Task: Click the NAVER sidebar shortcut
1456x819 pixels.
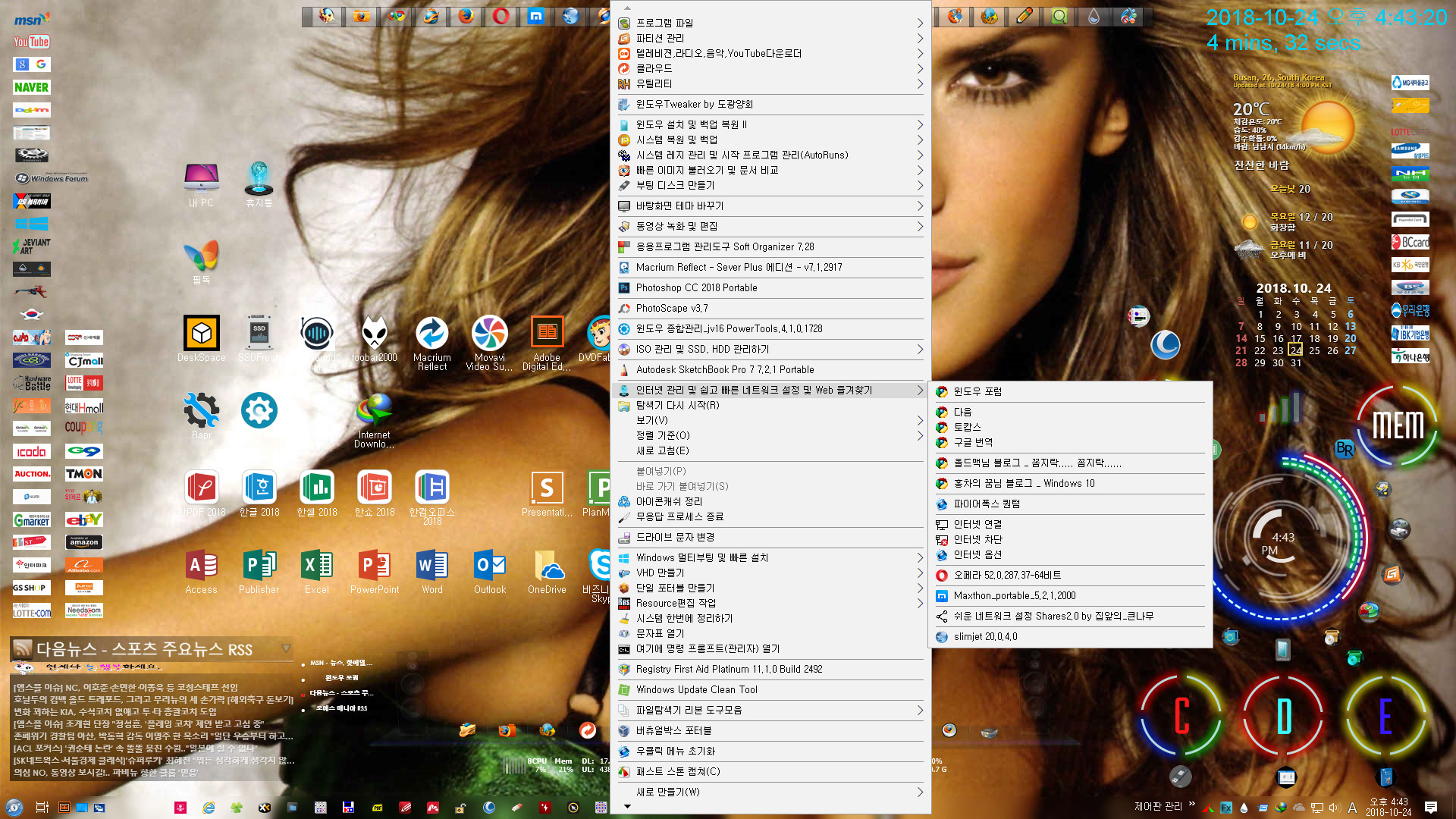Action: 31,87
